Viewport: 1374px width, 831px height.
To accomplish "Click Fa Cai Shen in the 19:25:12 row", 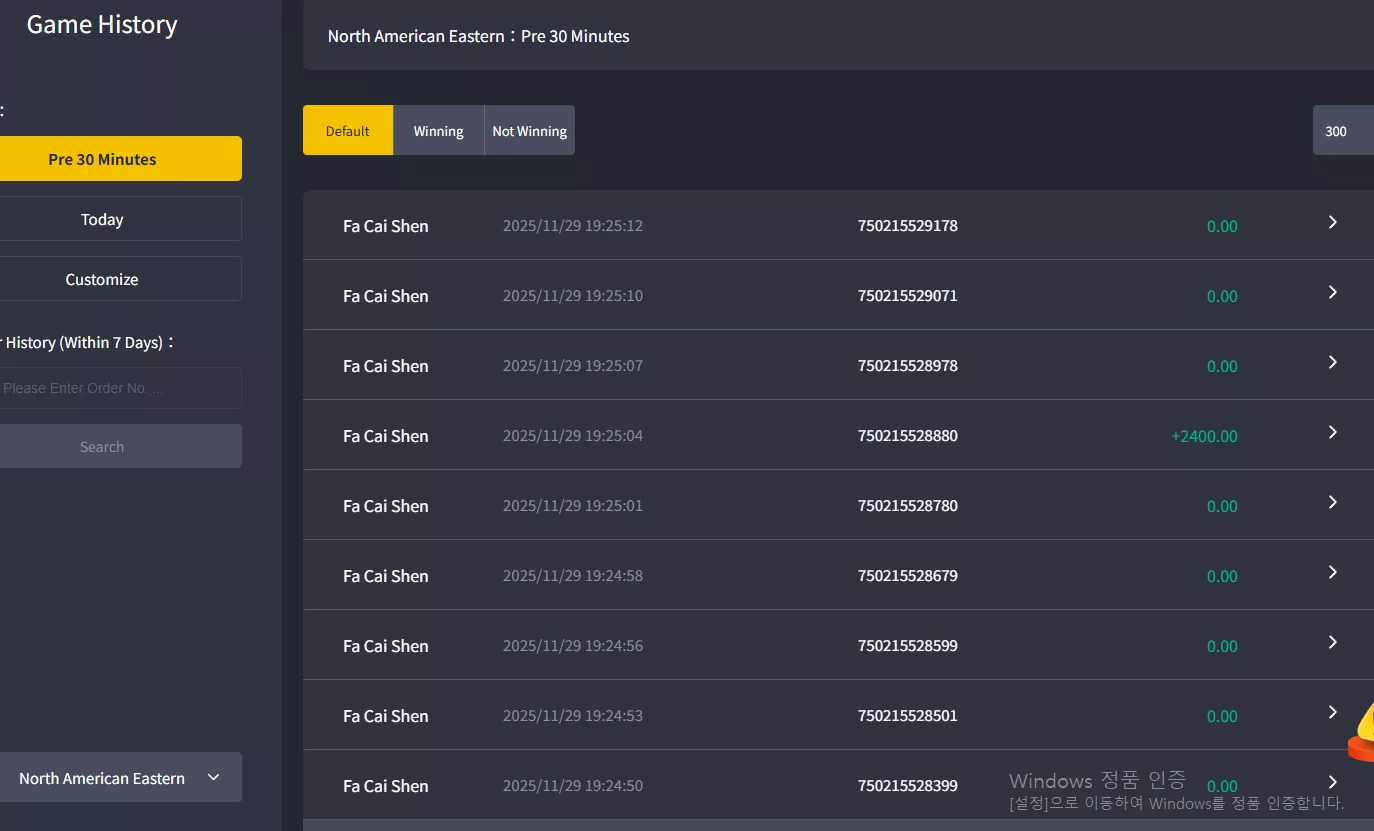I will [x=385, y=226].
